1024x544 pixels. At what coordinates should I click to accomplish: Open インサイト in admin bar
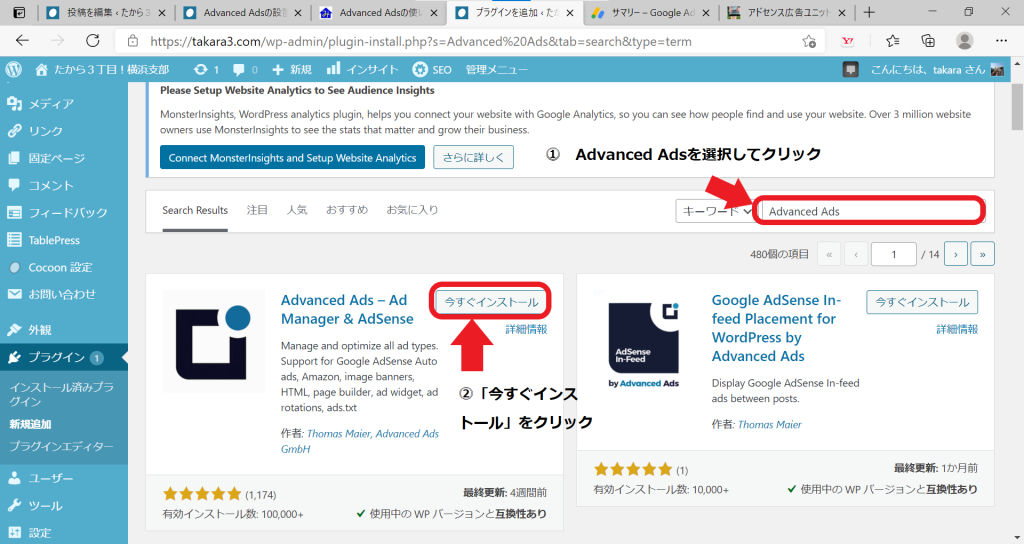(362, 69)
